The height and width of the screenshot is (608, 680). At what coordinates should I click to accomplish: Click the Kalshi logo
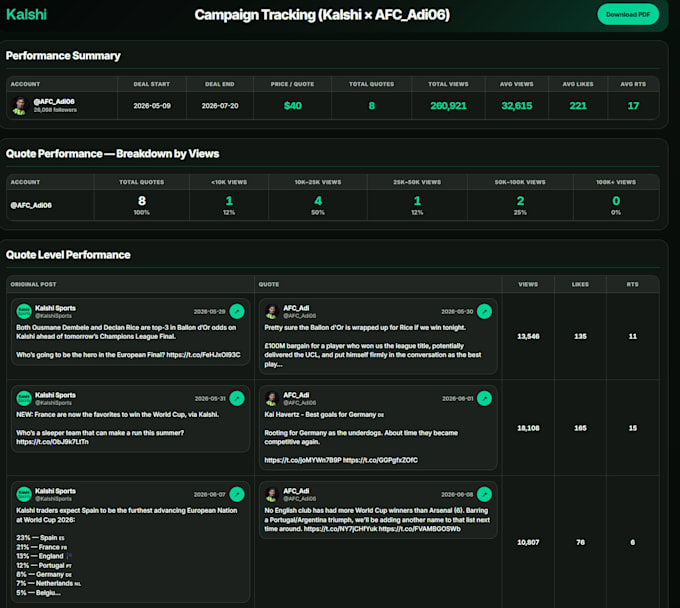tap(26, 14)
